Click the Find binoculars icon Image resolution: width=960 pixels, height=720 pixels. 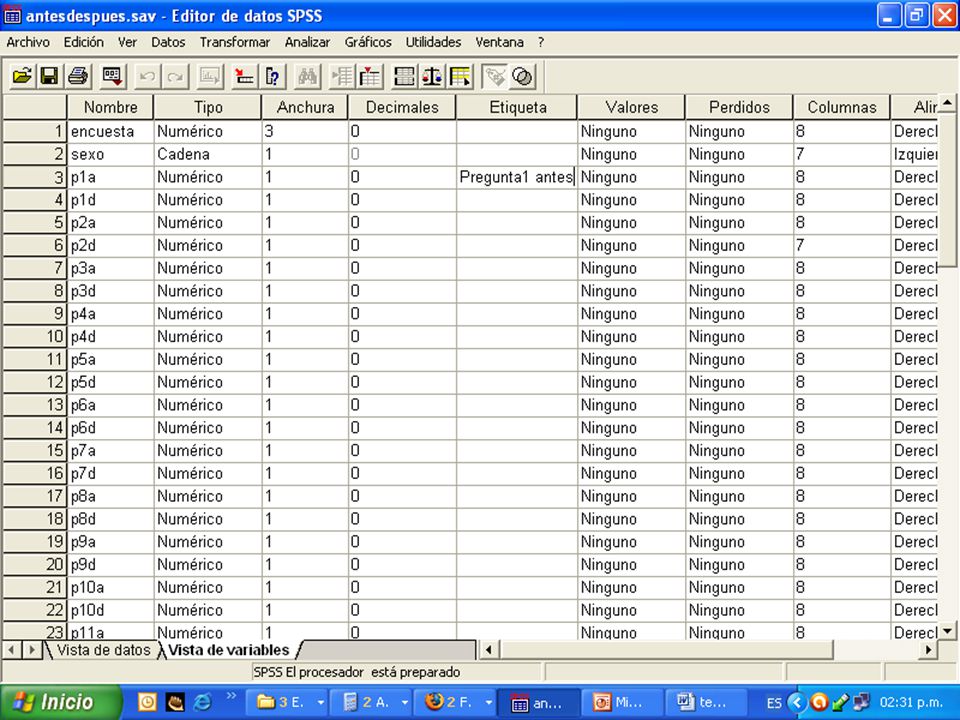coord(307,77)
